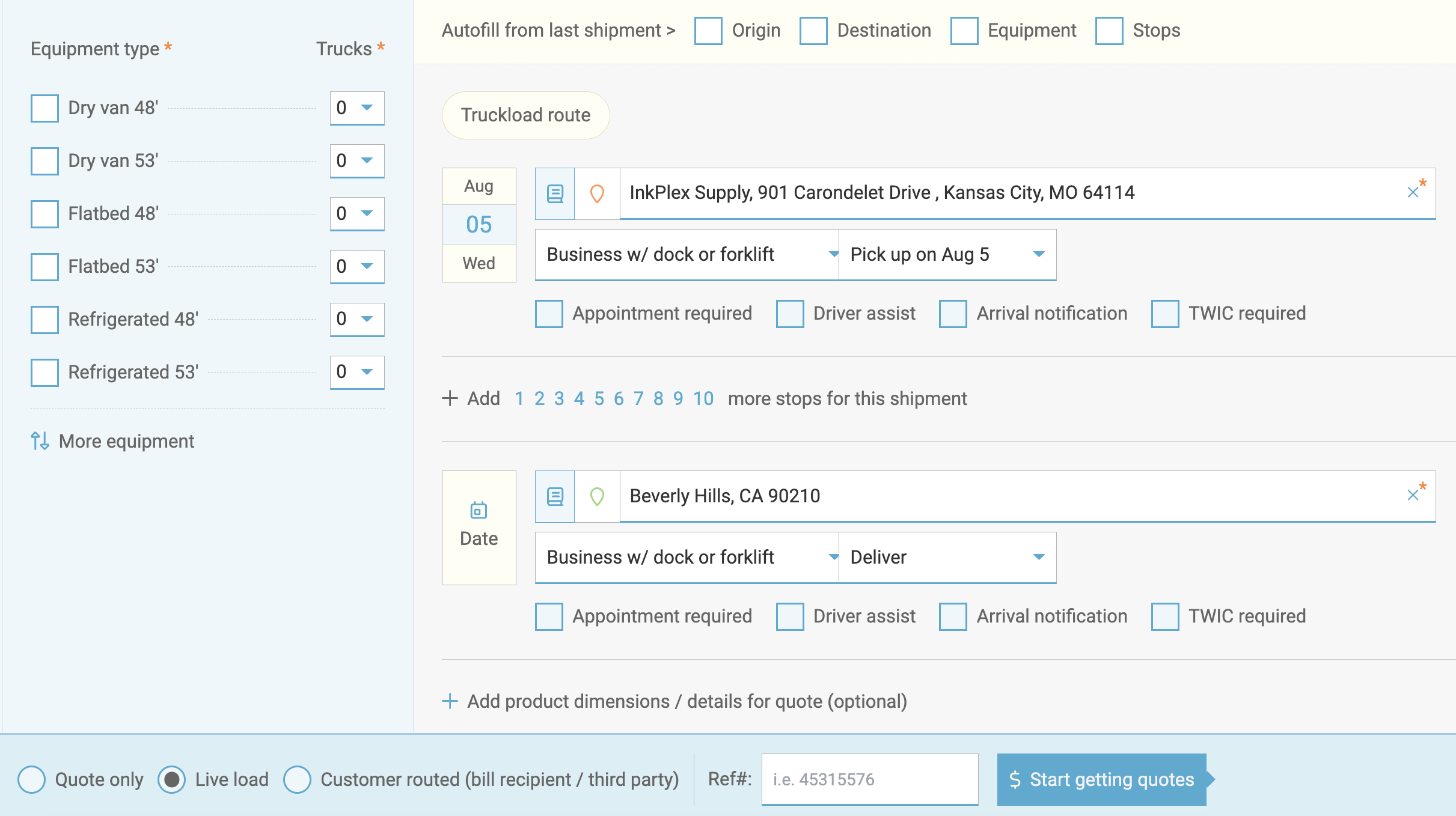Open the Deliver action dropdown
The image size is (1456, 816).
coord(947,558)
